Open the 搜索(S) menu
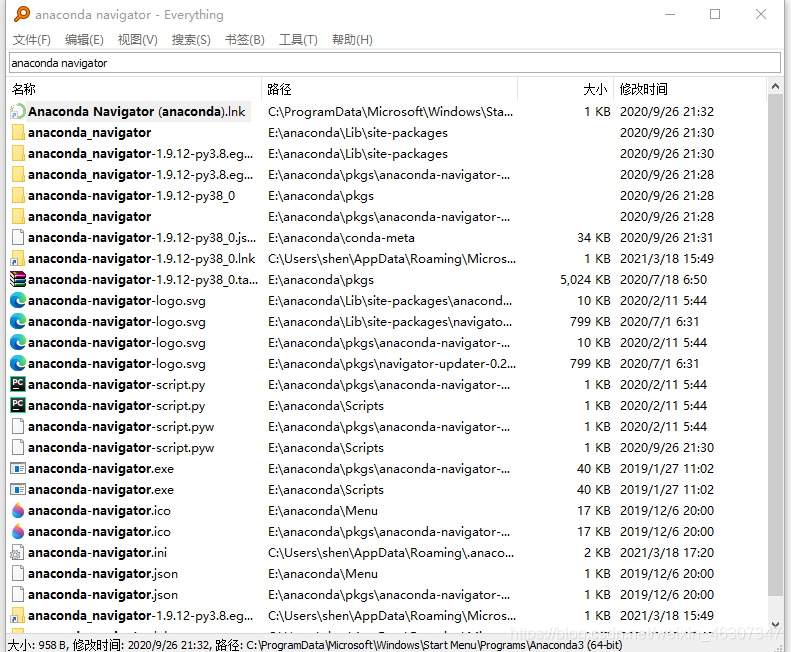791x652 pixels. click(191, 40)
